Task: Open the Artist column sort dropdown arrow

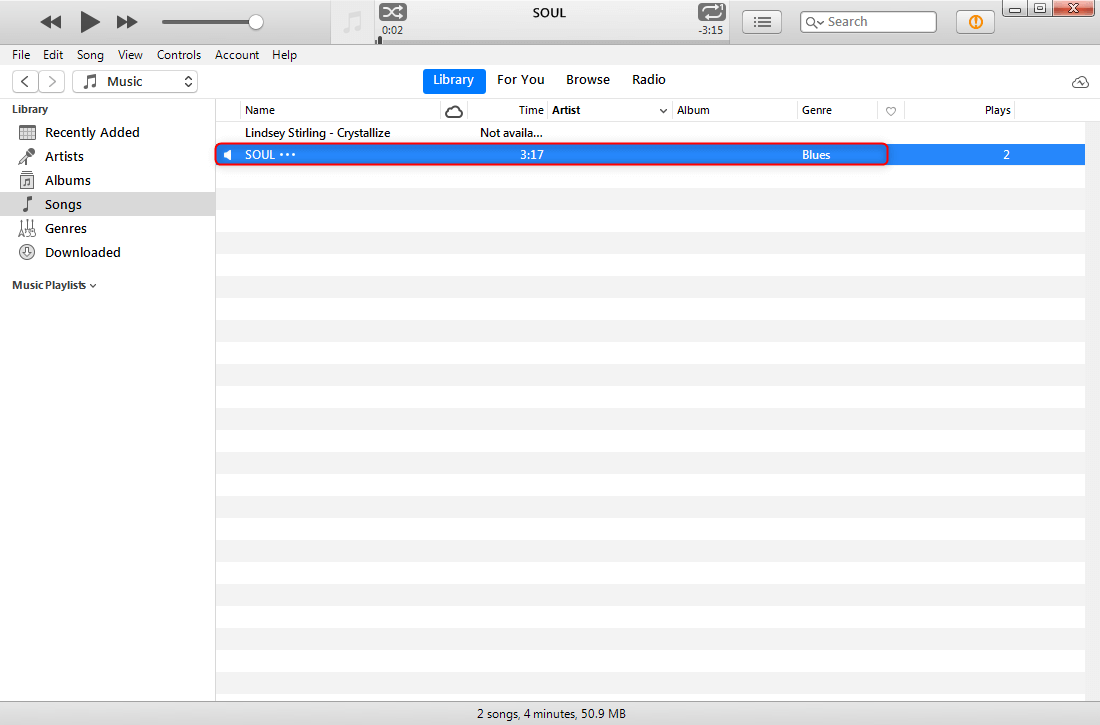Action: click(663, 111)
